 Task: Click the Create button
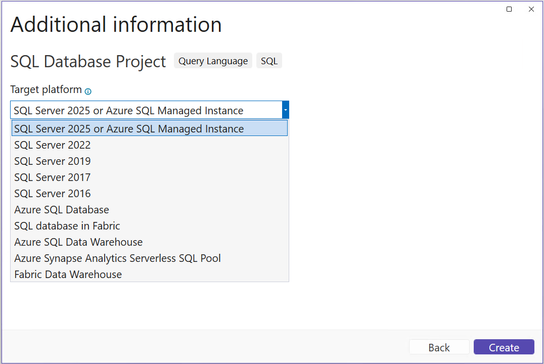[x=504, y=347]
